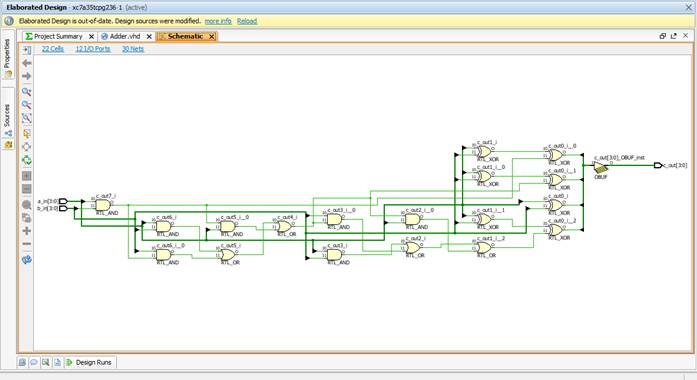Click the Previous (back arrow) schematic icon
697x380 pixels.
click(x=27, y=63)
